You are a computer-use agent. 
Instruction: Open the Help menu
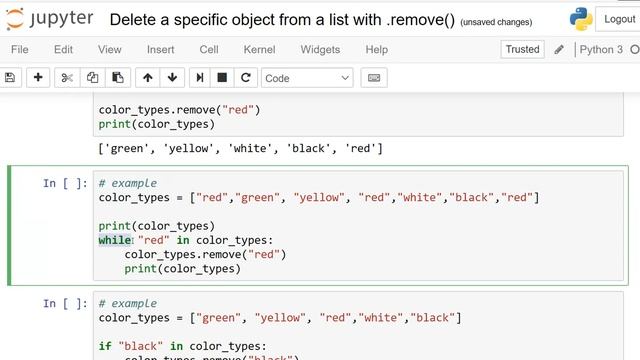[376, 50]
